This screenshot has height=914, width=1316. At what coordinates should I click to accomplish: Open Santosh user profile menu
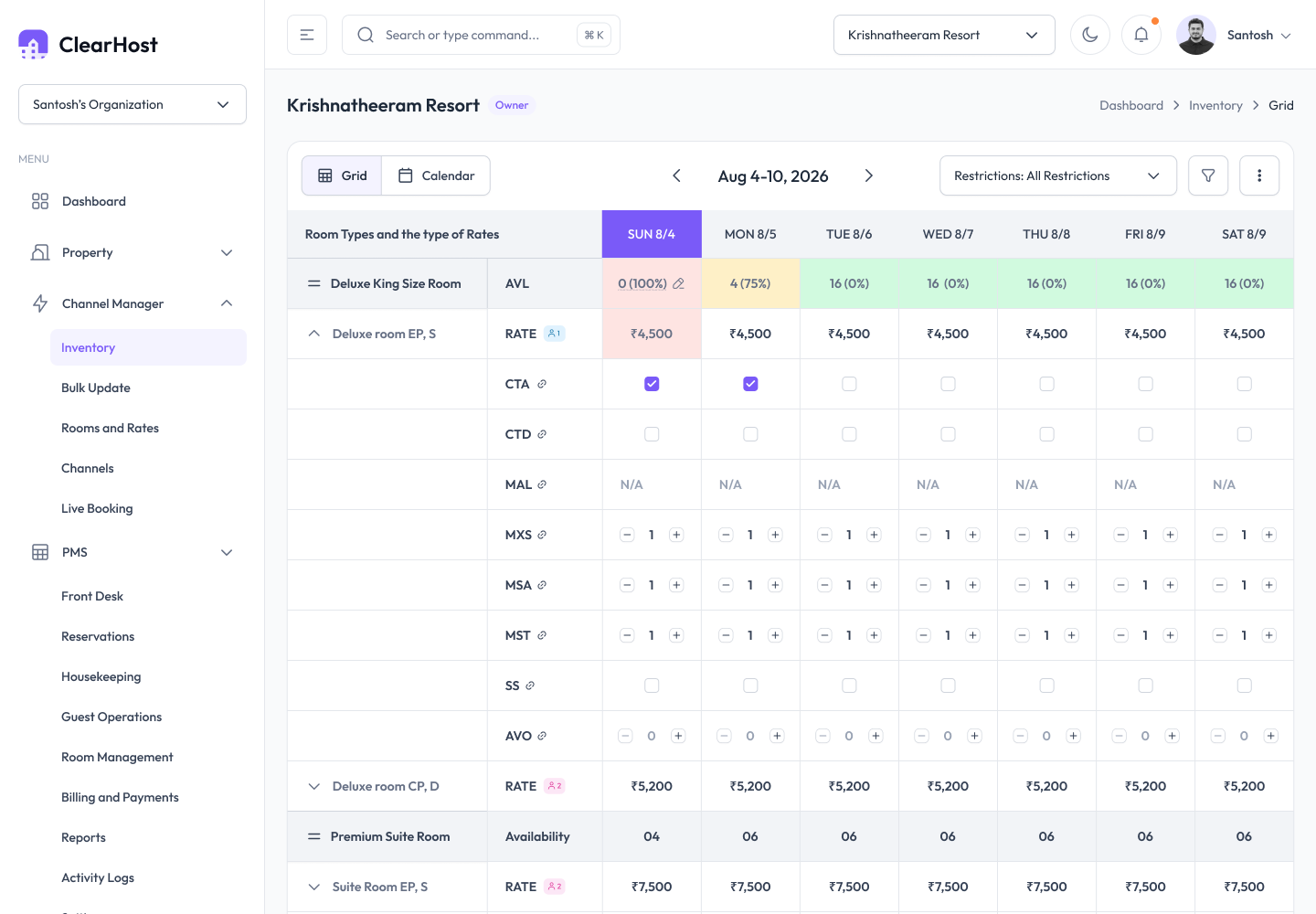[1235, 35]
